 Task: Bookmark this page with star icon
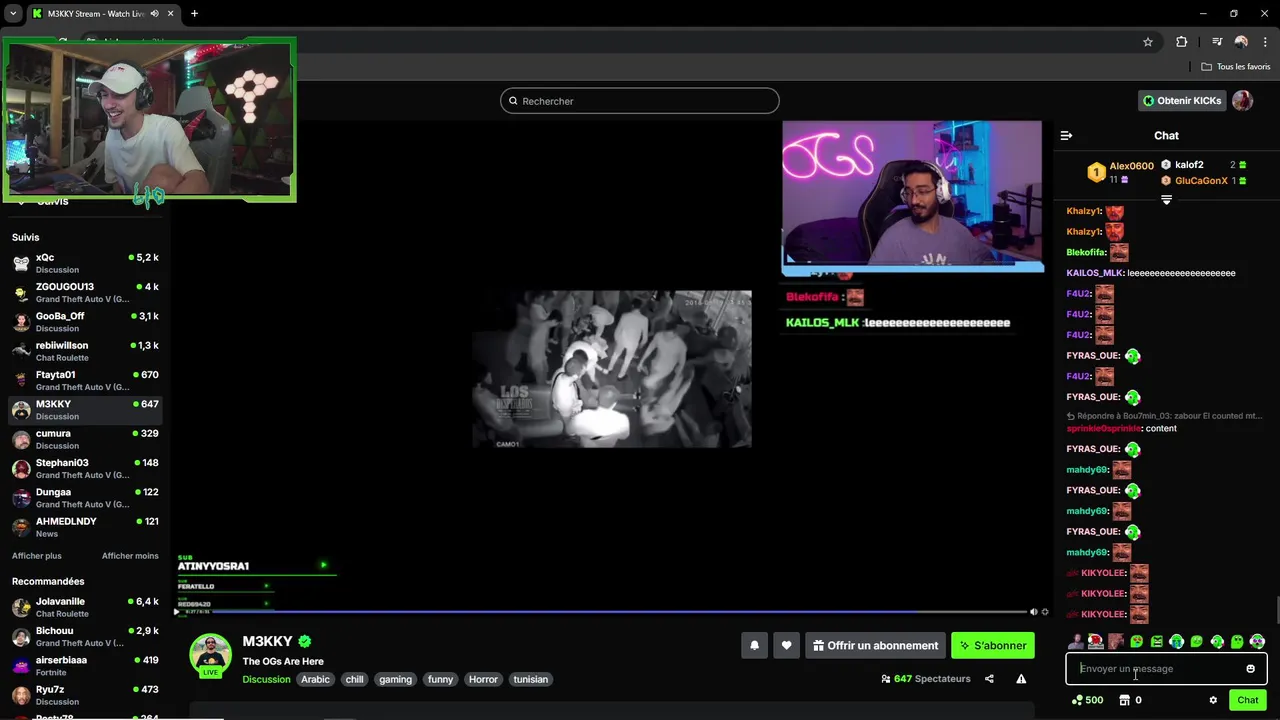tap(1148, 42)
